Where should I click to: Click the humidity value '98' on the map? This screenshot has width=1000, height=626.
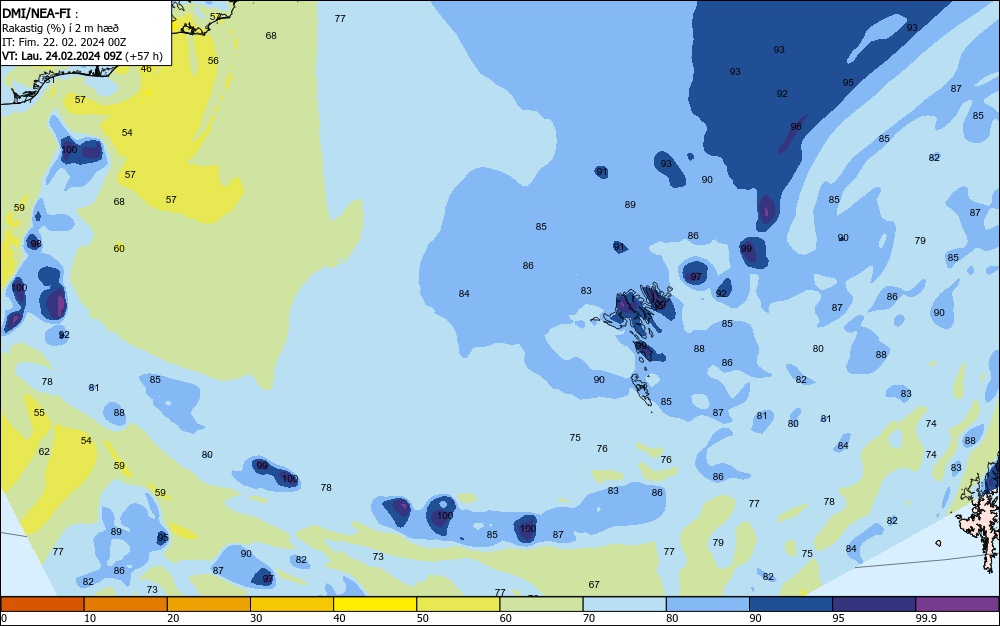pos(36,244)
